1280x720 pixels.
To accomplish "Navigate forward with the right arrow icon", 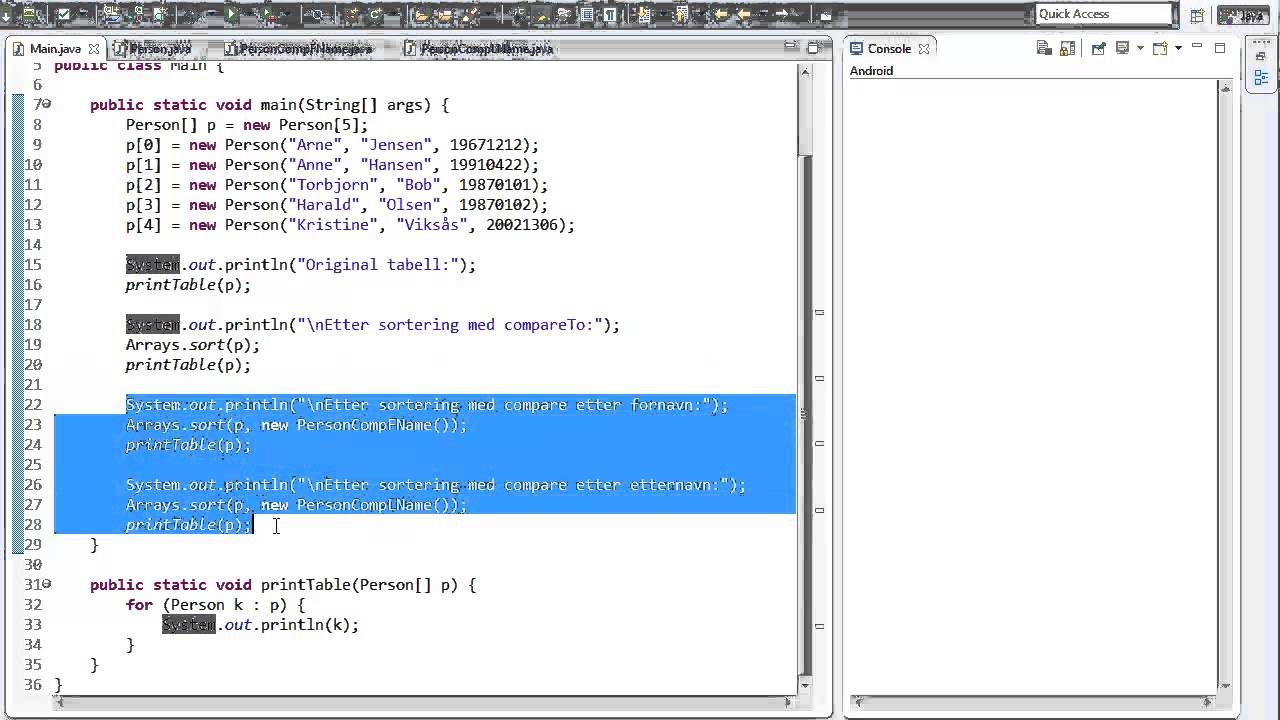I will 784,14.
